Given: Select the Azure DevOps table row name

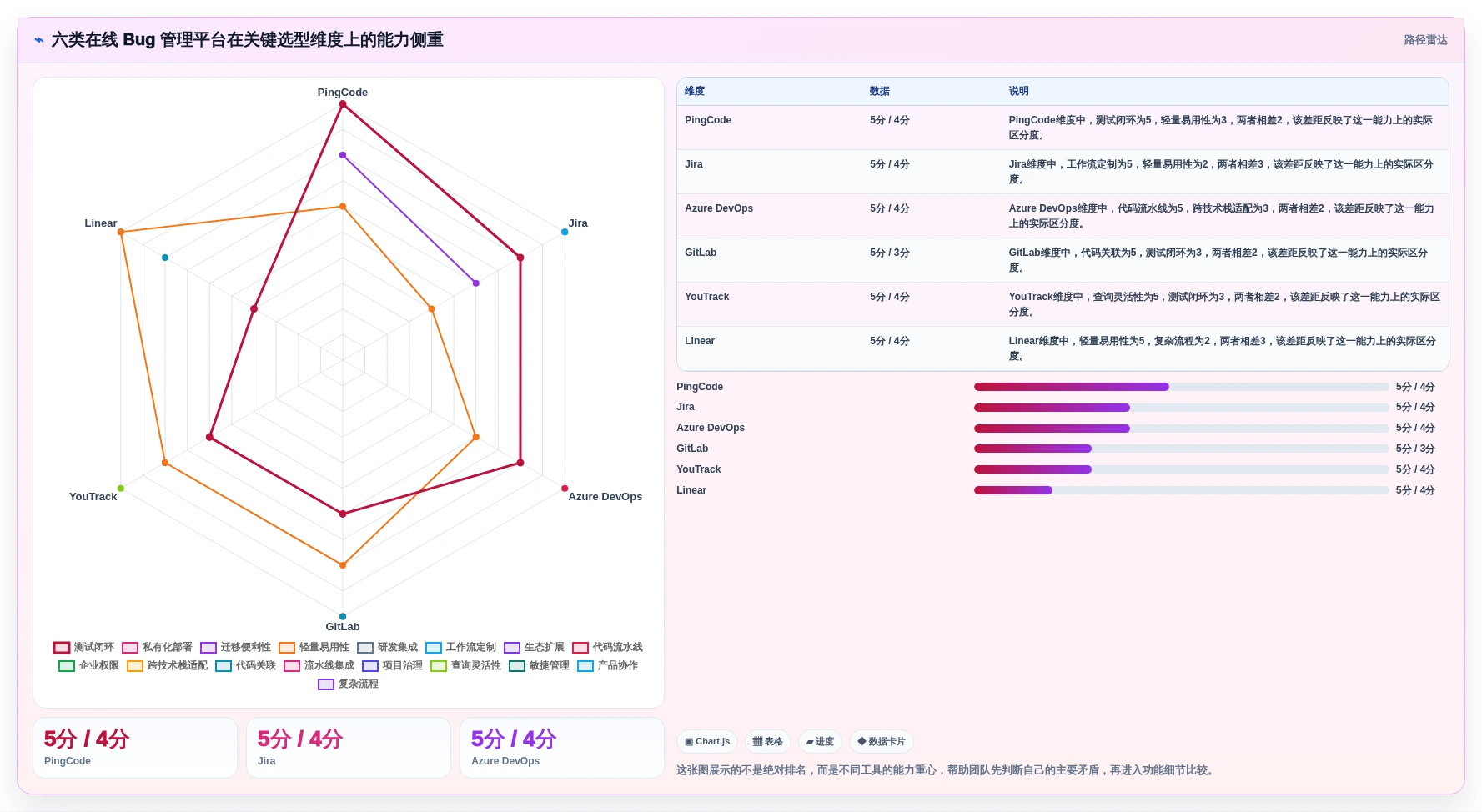Looking at the screenshot, I should pos(719,208).
